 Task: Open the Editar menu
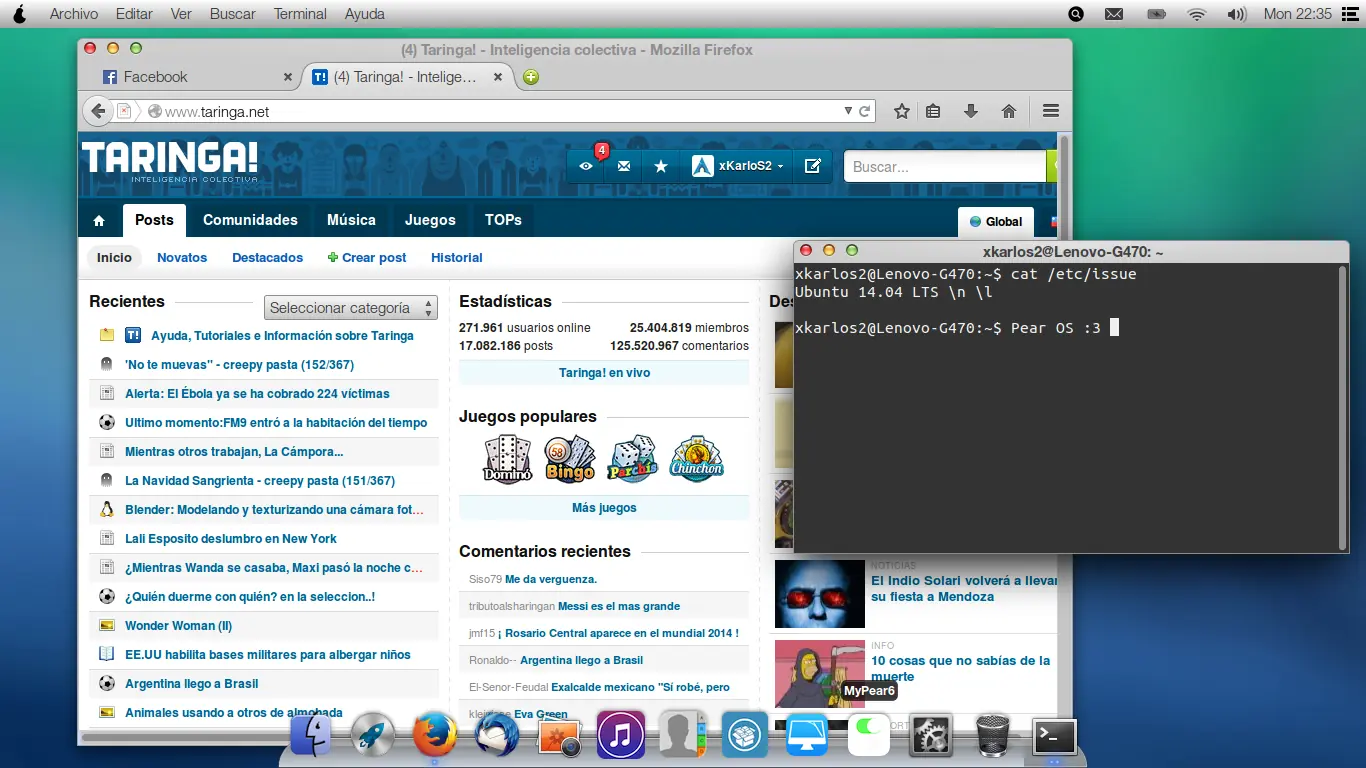134,14
